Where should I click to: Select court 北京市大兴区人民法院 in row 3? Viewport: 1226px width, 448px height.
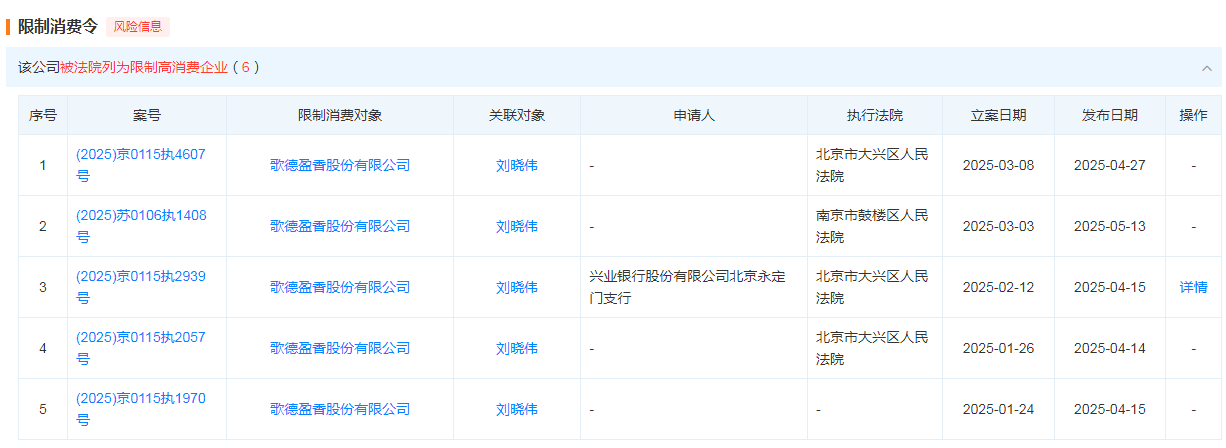click(873, 287)
